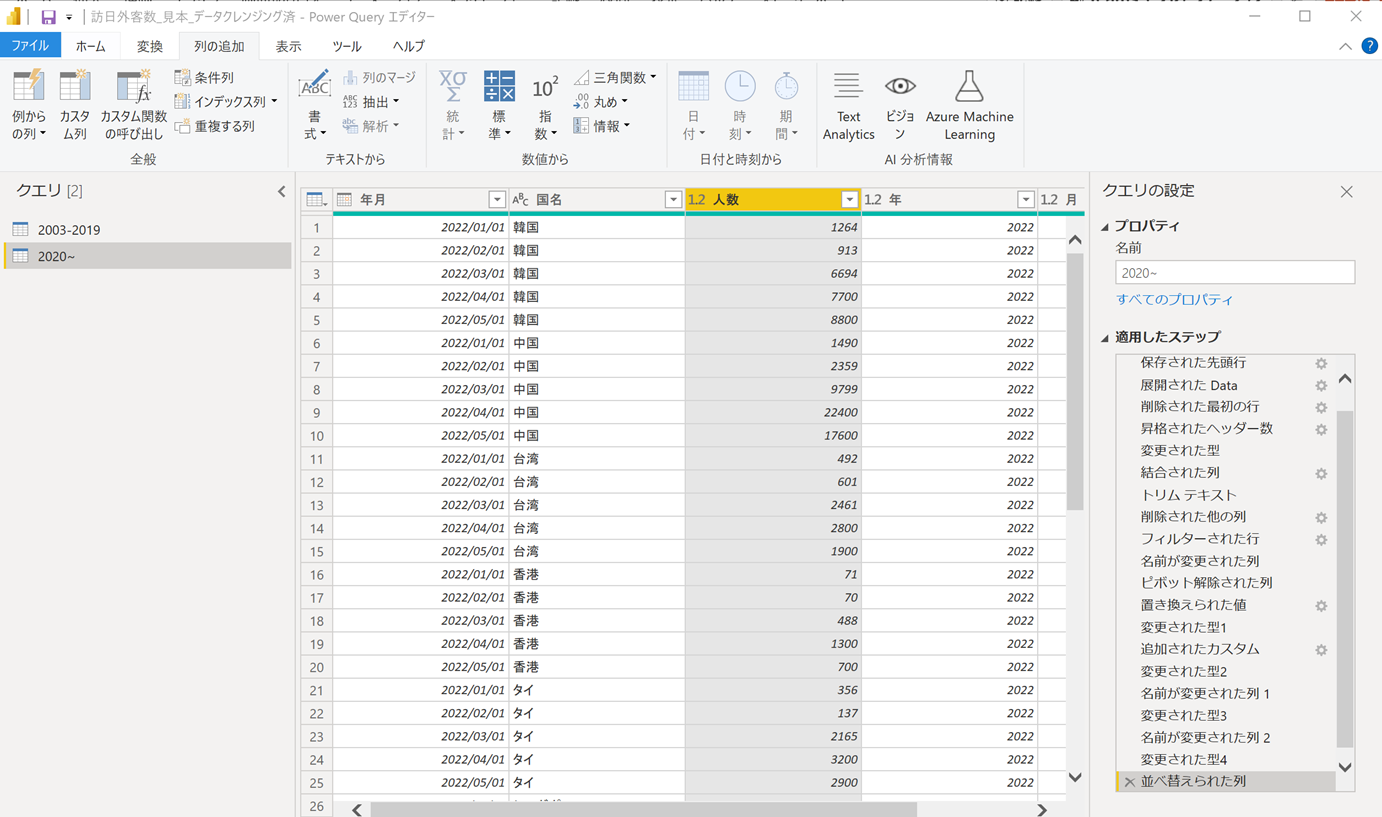Click the Vision (ビジョン) eye icon
Viewport: 1382px width, 817px height.
tap(900, 87)
